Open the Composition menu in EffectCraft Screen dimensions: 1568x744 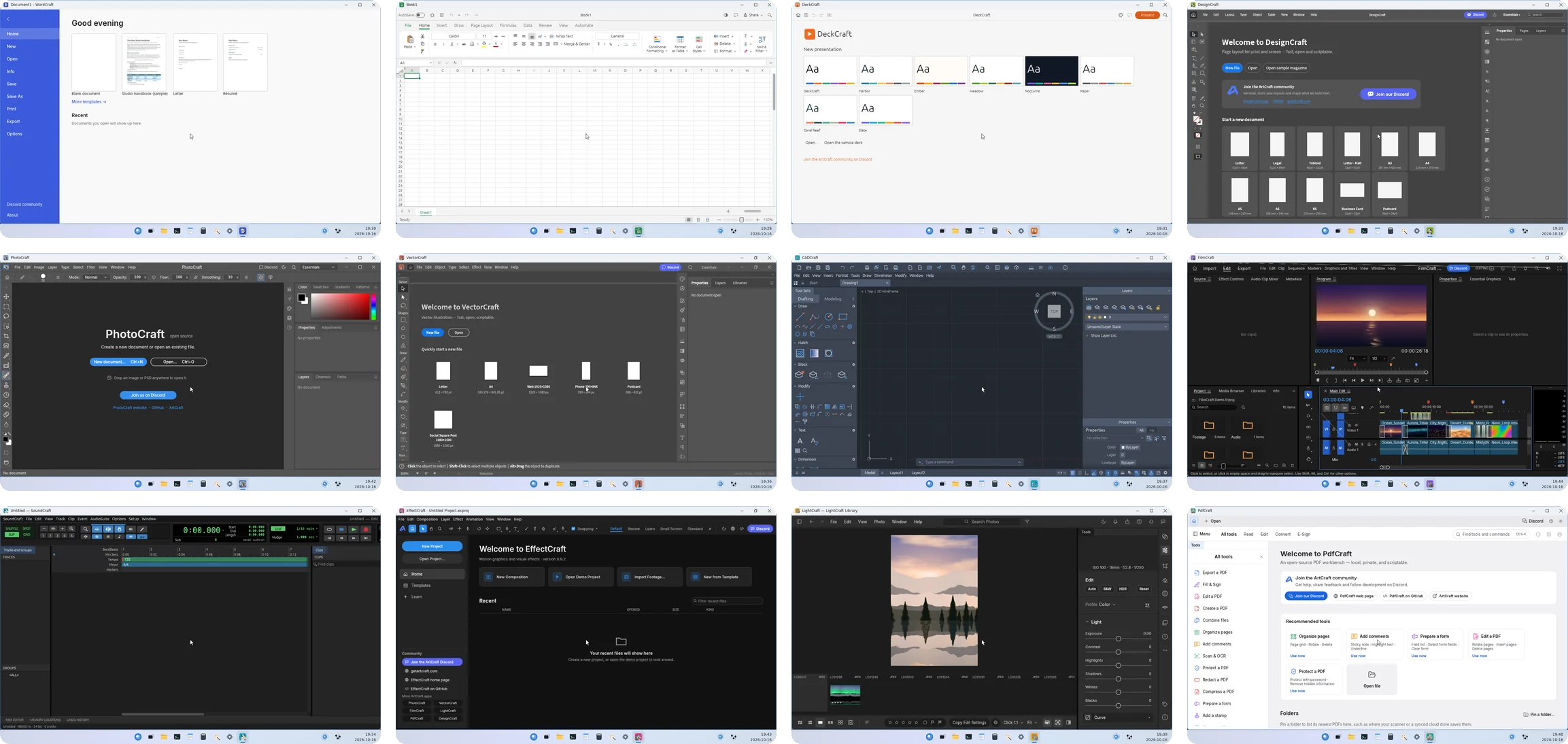click(x=427, y=520)
